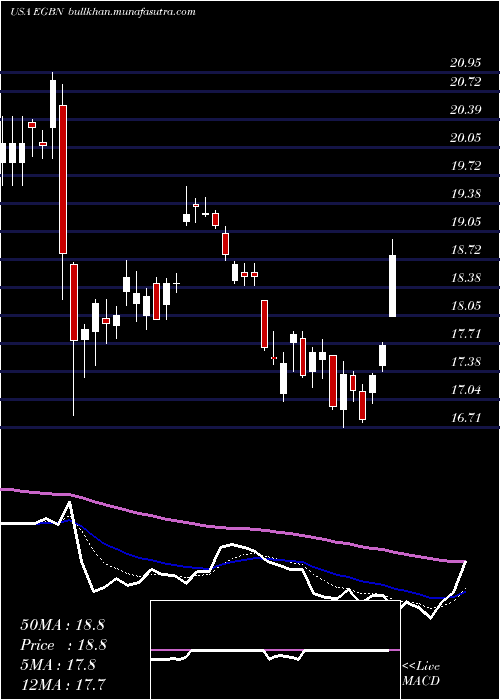Image resolution: width=500 pixels, height=700 pixels.
Task: Click the 17.71 price axis label
Action: (466, 334)
